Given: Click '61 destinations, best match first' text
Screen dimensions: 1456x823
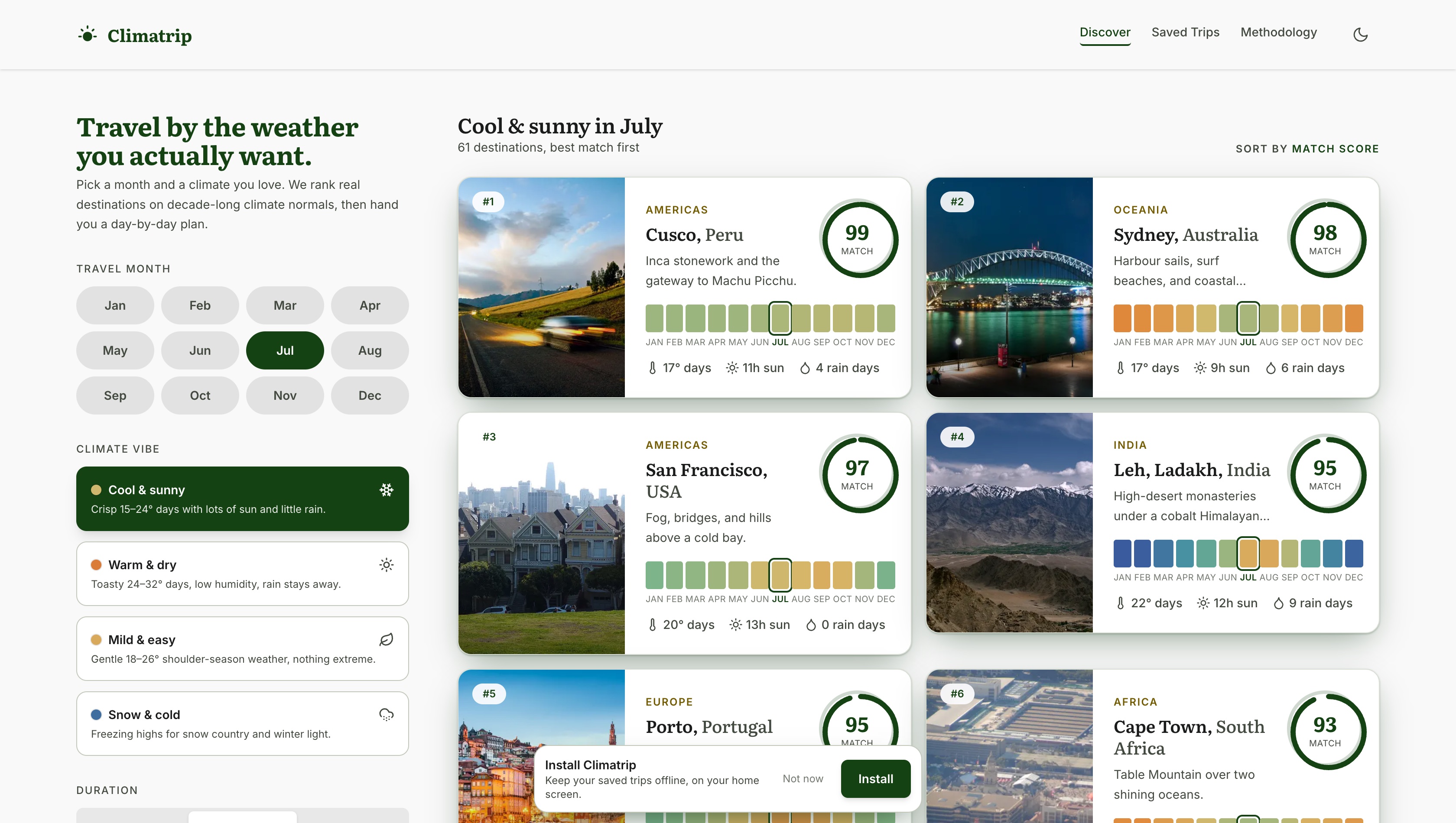Looking at the screenshot, I should tap(548, 148).
